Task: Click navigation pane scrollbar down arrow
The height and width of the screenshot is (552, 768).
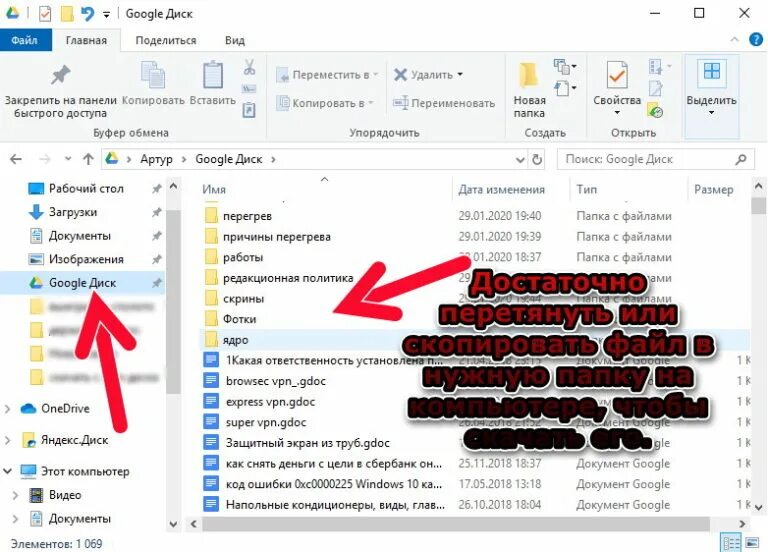Action: [x=173, y=524]
